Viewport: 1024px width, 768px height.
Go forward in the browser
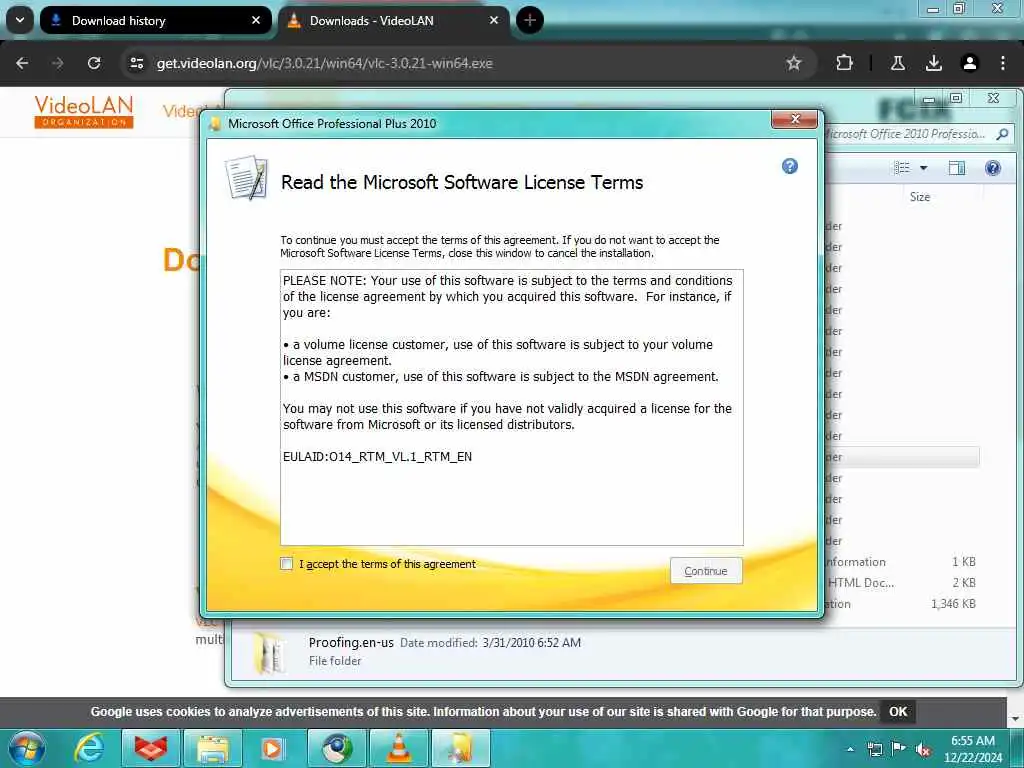[57, 63]
